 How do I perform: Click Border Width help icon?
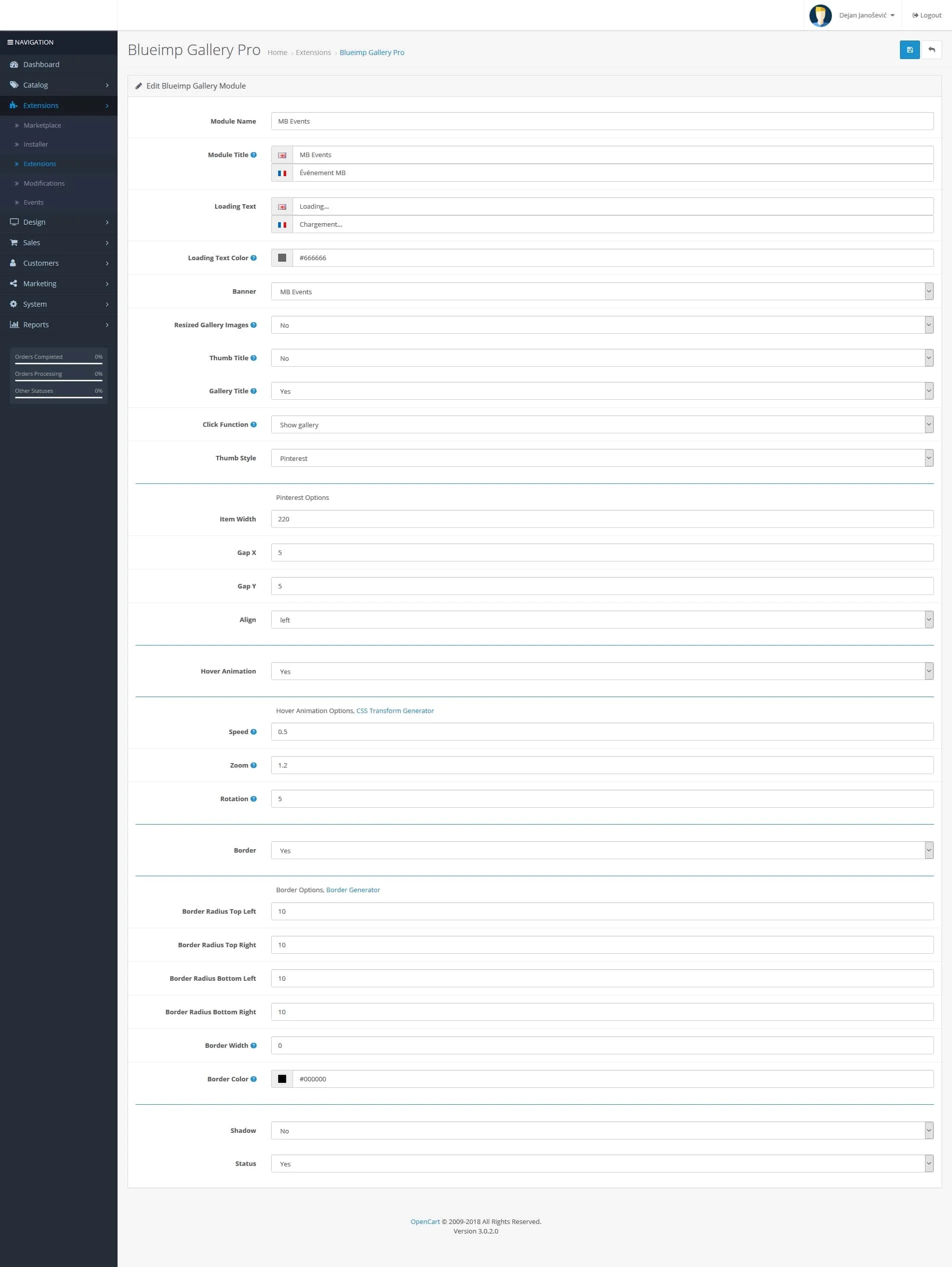tap(253, 1046)
